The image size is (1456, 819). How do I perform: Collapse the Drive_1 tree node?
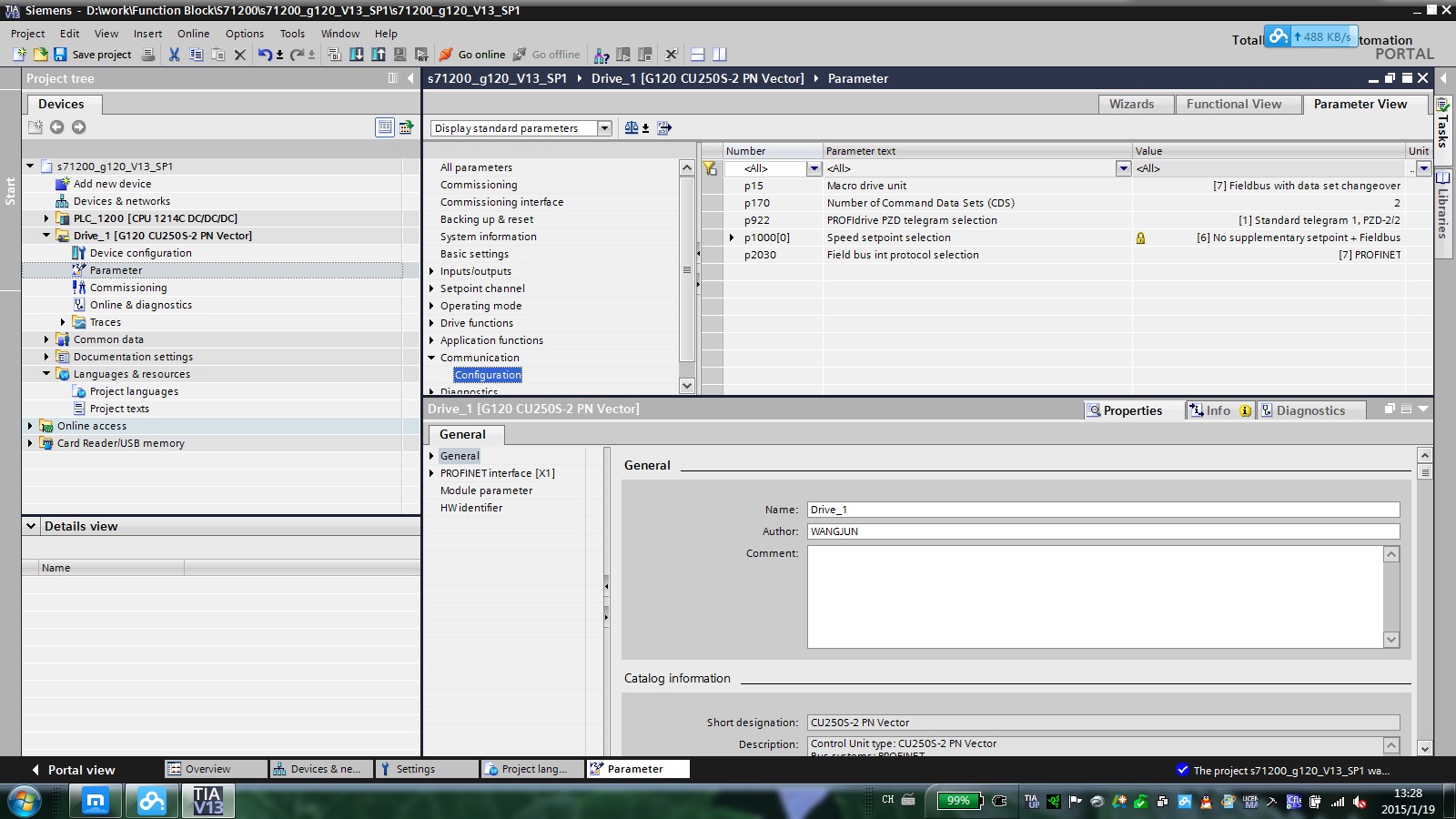click(x=46, y=236)
